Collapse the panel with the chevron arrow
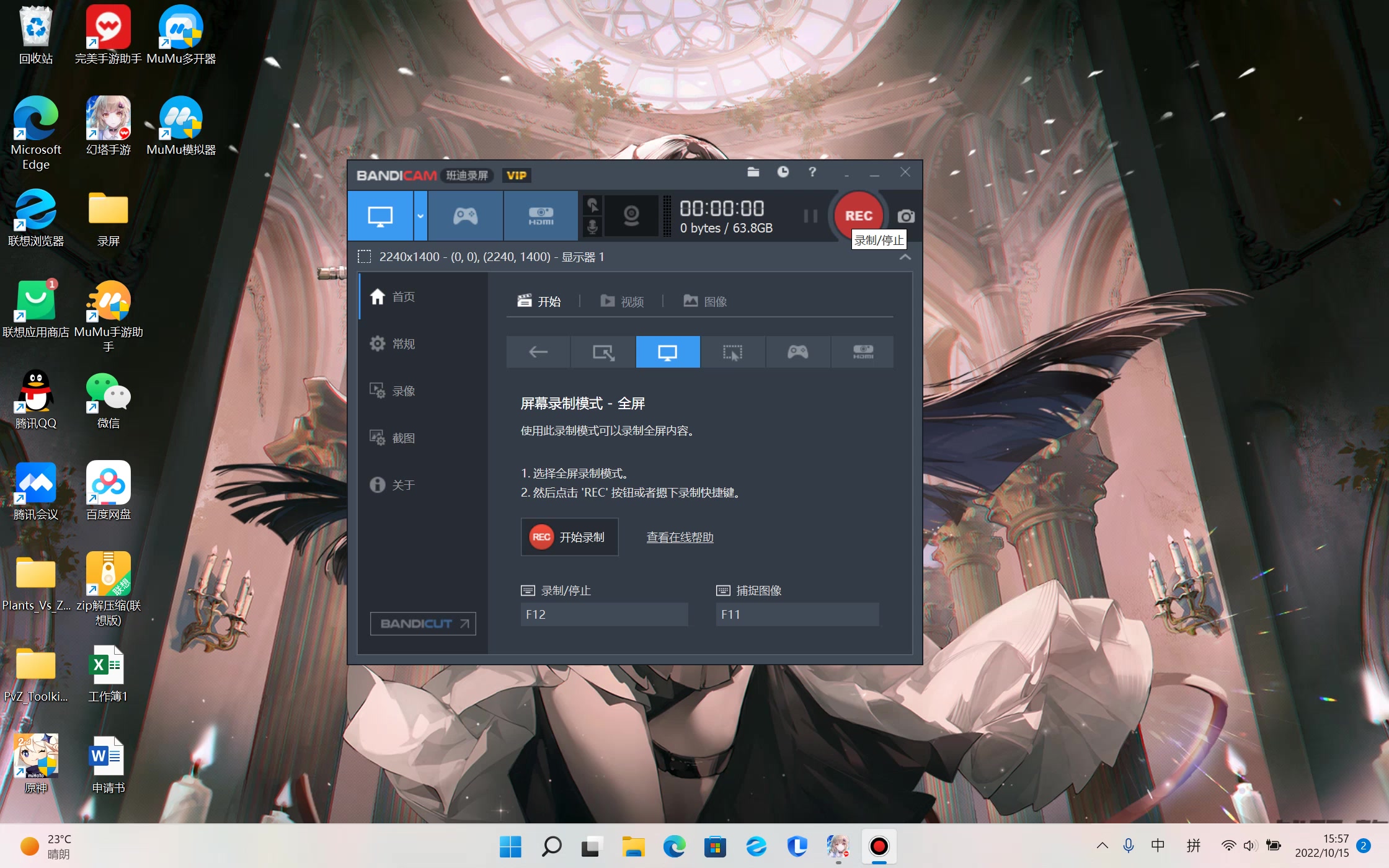The width and height of the screenshot is (1389, 868). pos(905,257)
